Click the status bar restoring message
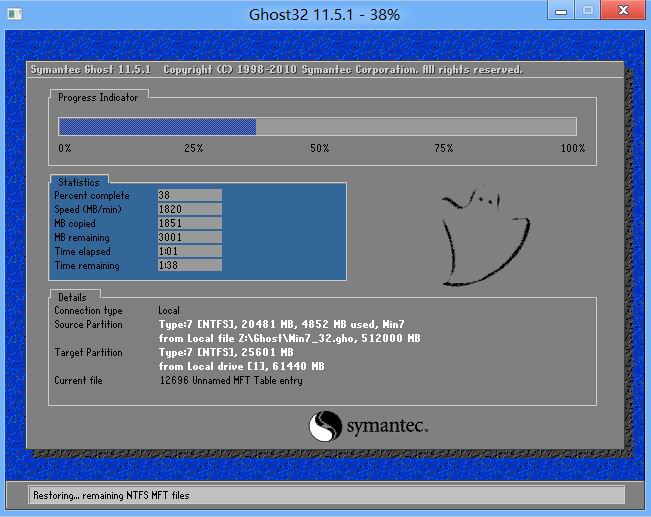Image resolution: width=651 pixels, height=517 pixels. 110,495
